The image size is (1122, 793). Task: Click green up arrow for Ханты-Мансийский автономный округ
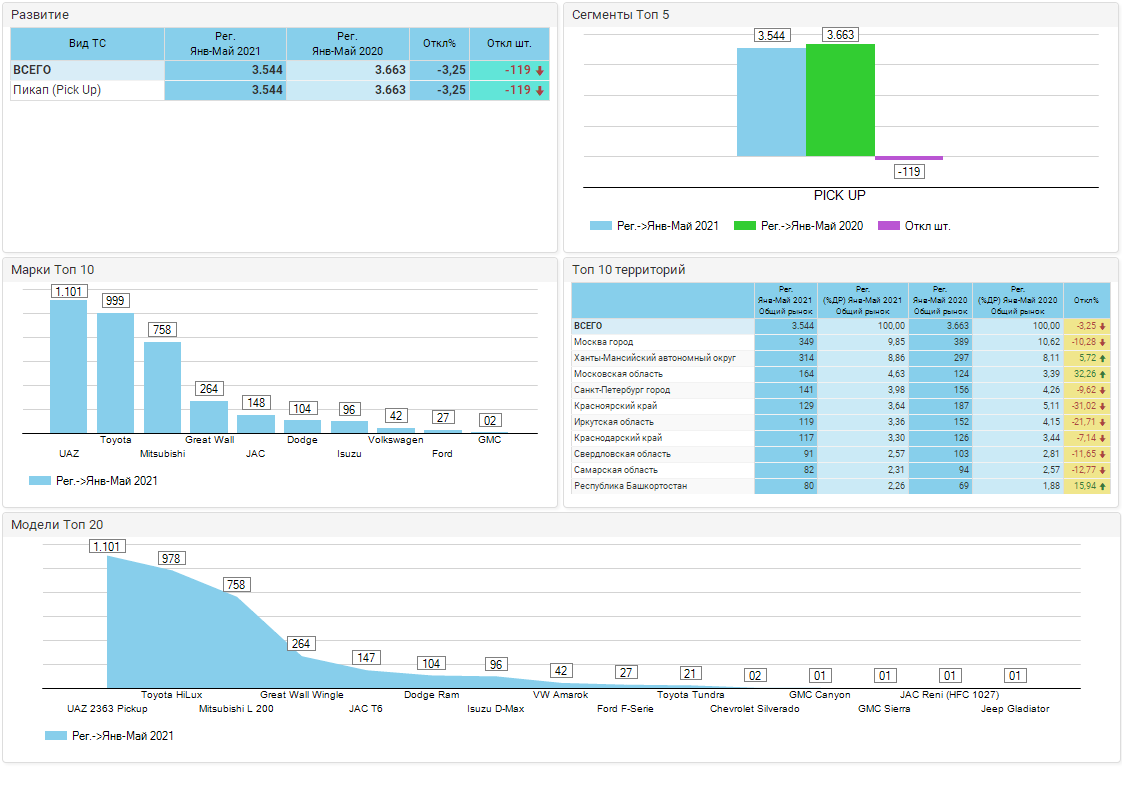point(1103,358)
